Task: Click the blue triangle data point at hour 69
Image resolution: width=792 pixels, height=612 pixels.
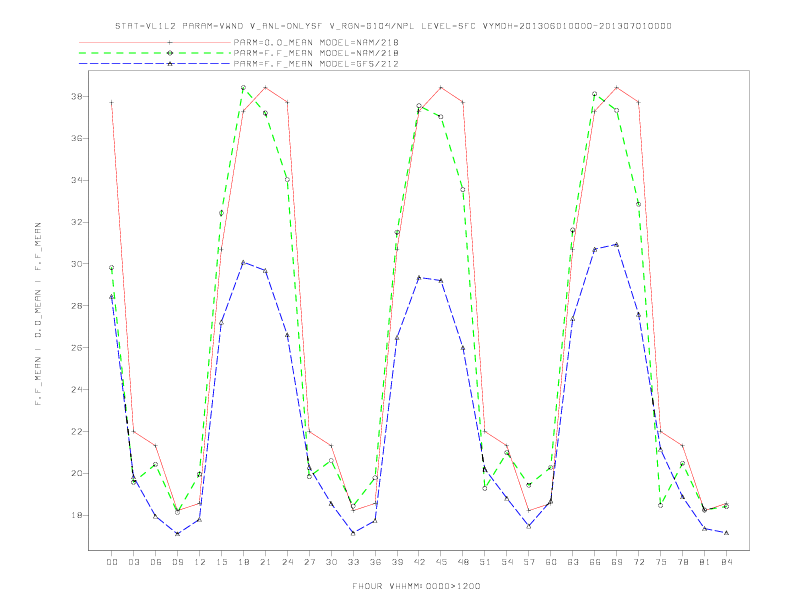Action: (x=617, y=244)
